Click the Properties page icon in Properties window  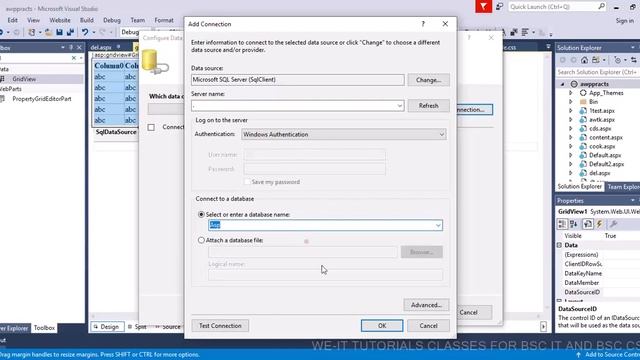click(587, 224)
